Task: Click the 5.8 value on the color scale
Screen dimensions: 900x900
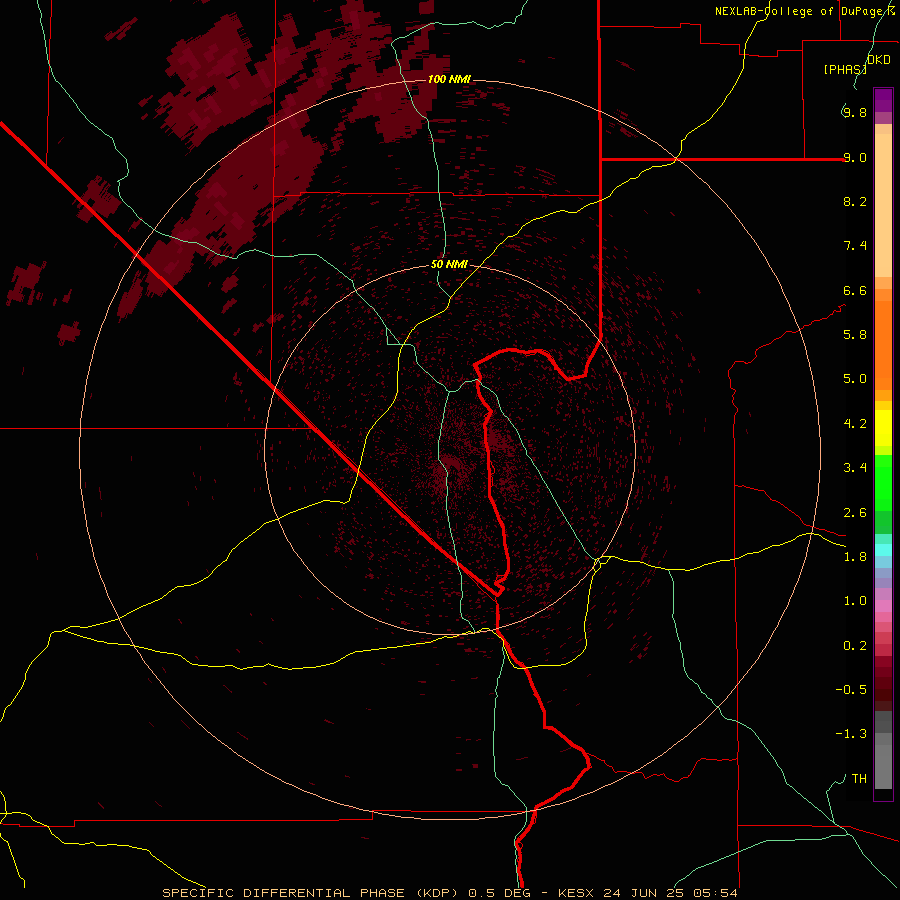Action: (855, 335)
